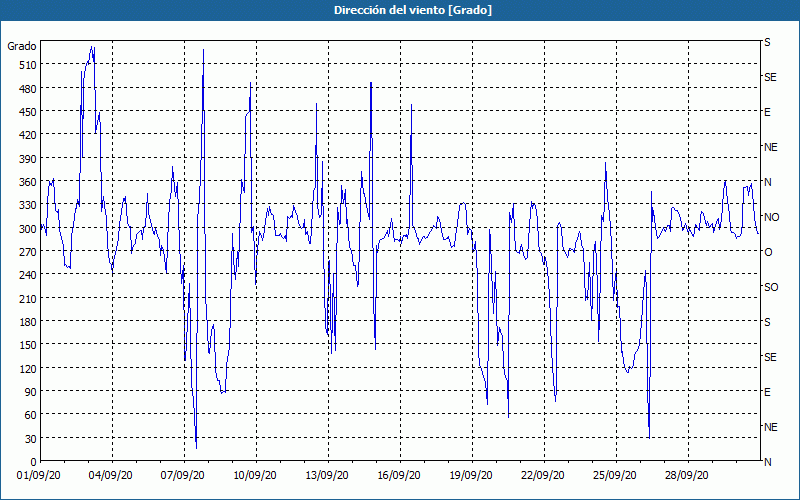Click the 270 y-axis value

click(28, 252)
